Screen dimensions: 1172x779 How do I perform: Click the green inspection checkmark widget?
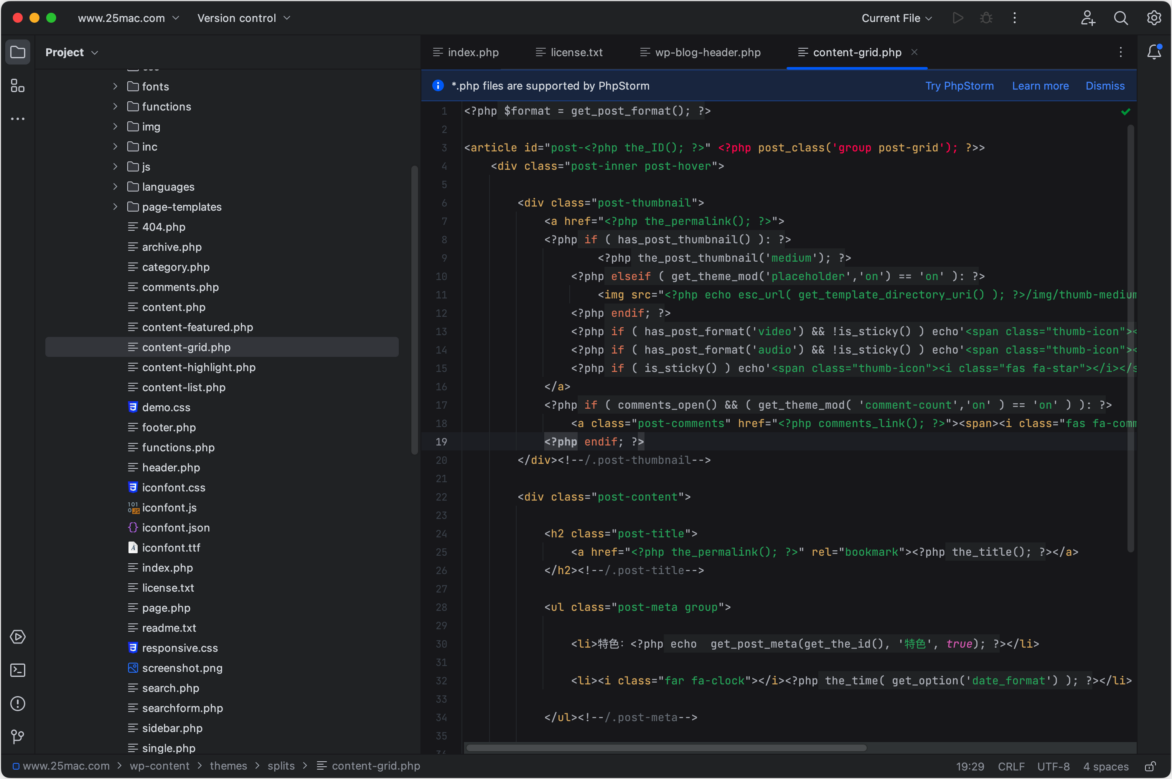click(x=1125, y=111)
